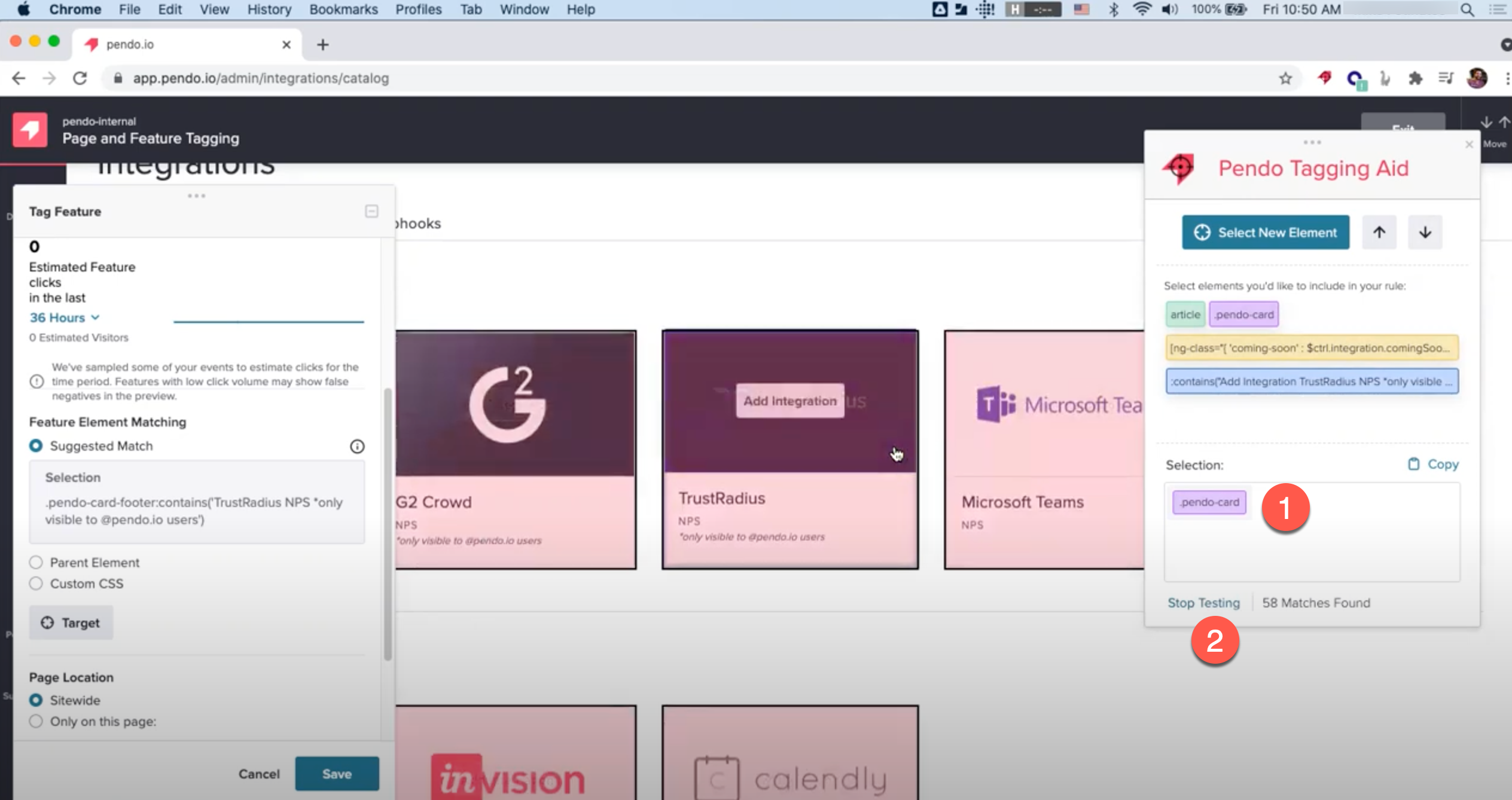Screen dimensions: 1512x800
Task: Go back to previous page
Action: tap(19, 78)
